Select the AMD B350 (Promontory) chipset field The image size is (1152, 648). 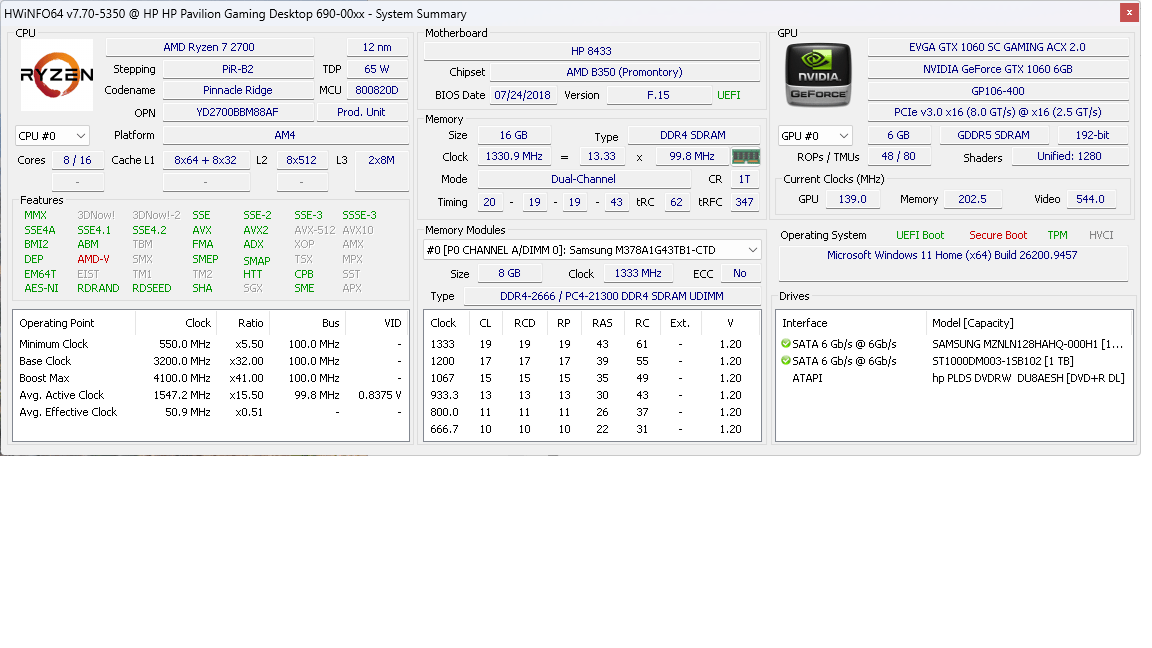tap(624, 72)
